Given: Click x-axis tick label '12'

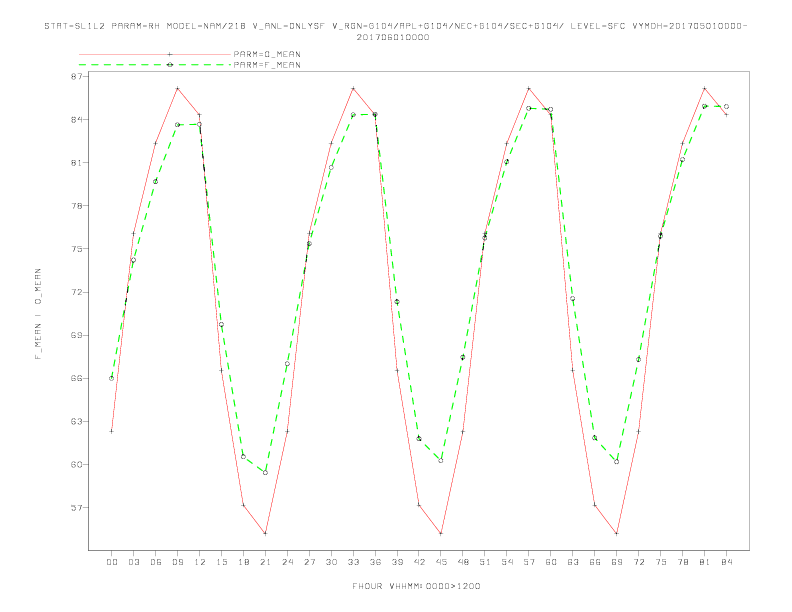Looking at the screenshot, I should tap(200, 562).
